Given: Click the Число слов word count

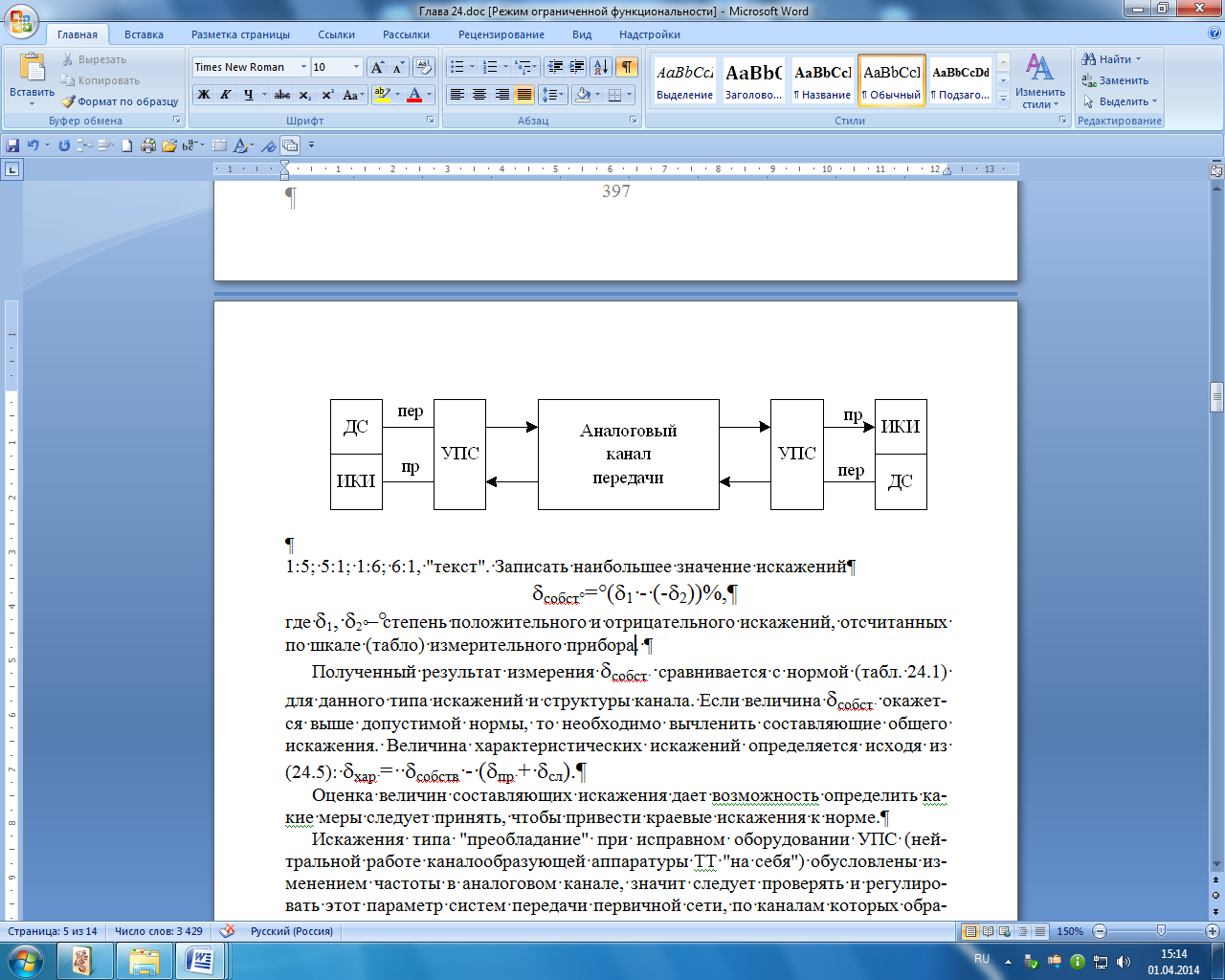Looking at the screenshot, I should [159, 931].
